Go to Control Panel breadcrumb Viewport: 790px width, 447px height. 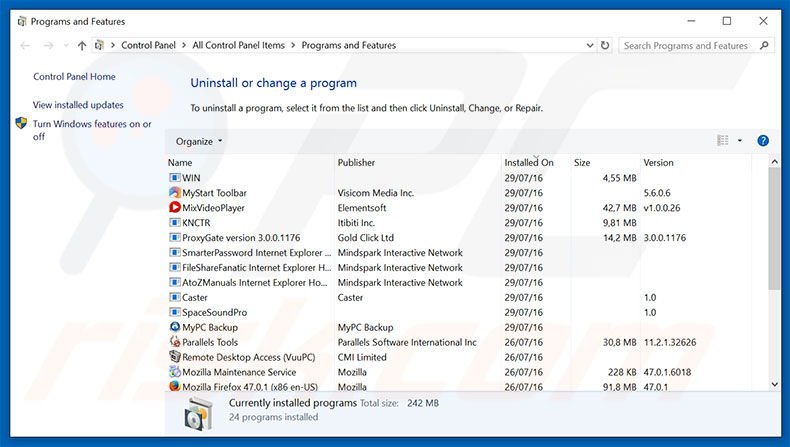148,45
